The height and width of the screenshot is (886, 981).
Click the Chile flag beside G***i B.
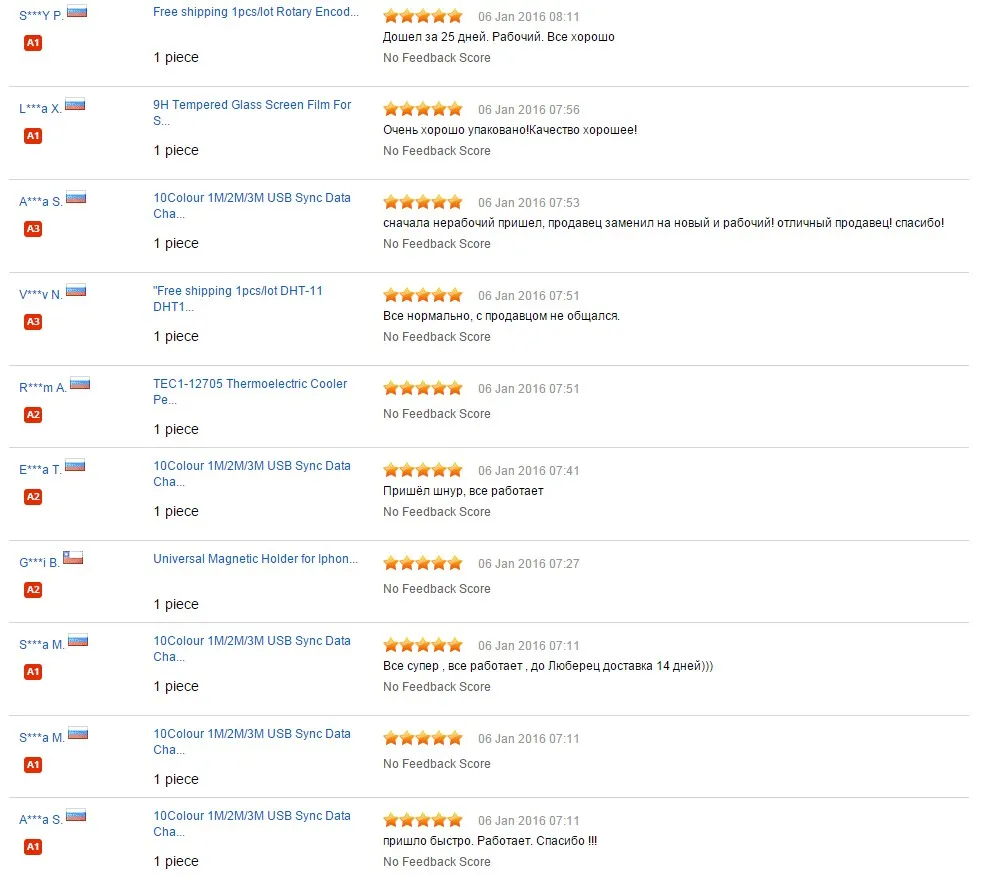(x=73, y=558)
